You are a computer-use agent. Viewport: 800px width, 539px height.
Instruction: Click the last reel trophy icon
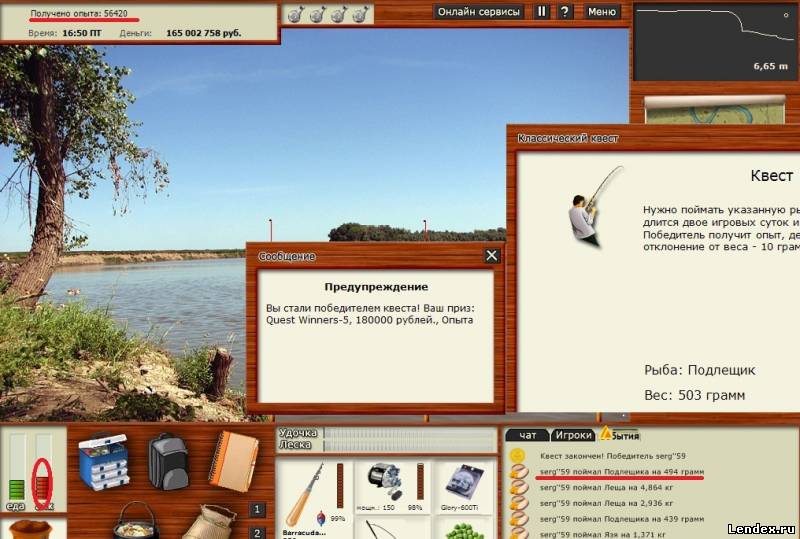pyautogui.click(x=360, y=14)
